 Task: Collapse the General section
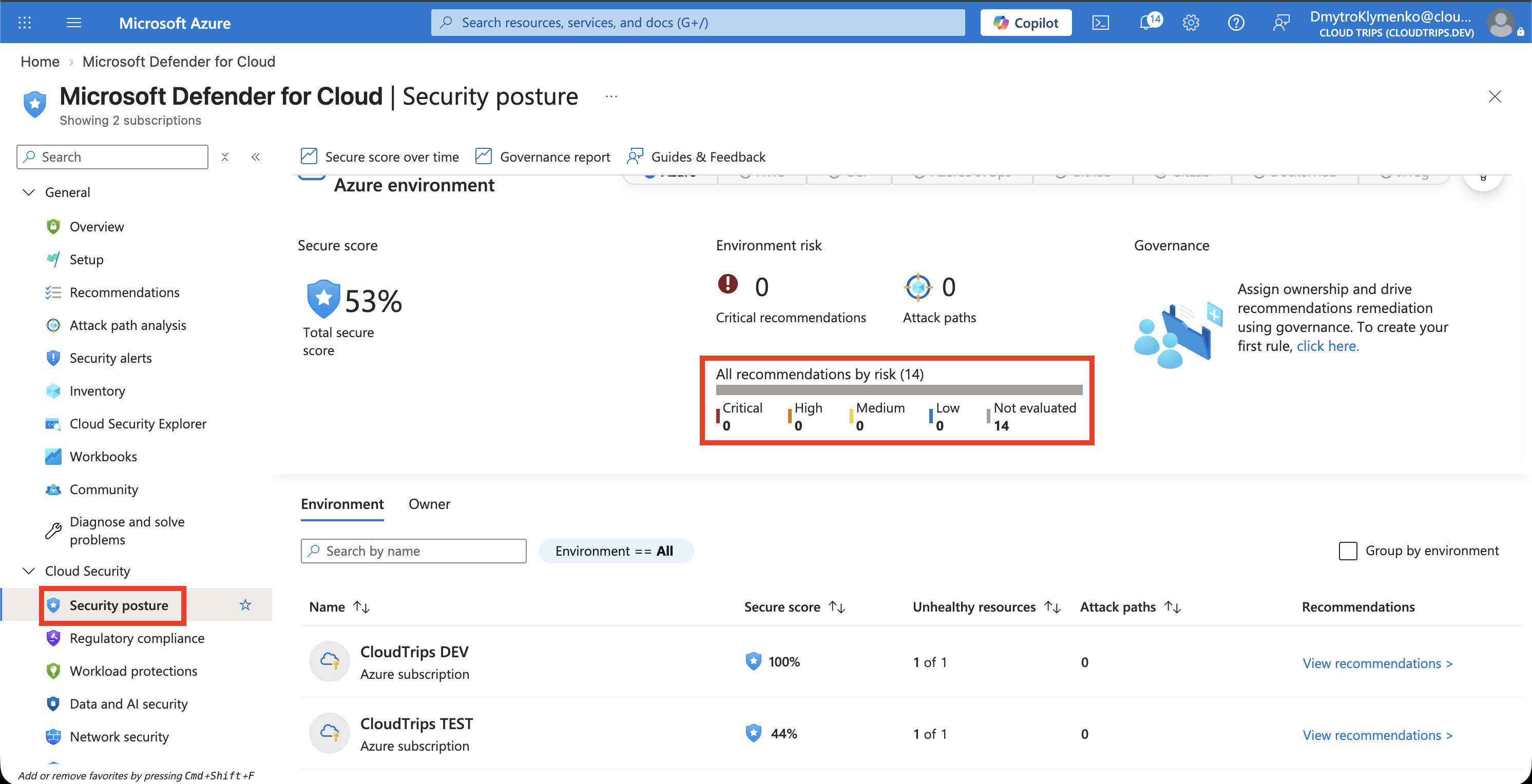click(29, 192)
